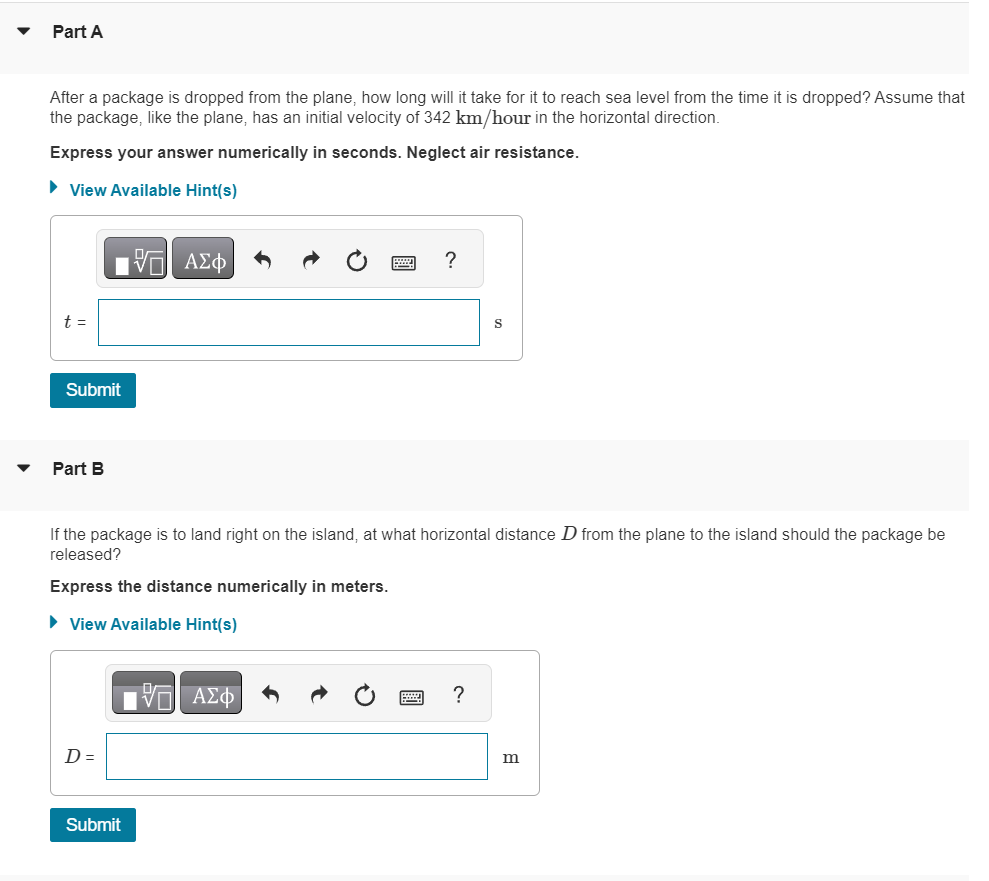Image resolution: width=989 pixels, height=881 pixels.
Task: Select the Greek letters ΑΣΦ icon in Part B
Action: pos(211,692)
